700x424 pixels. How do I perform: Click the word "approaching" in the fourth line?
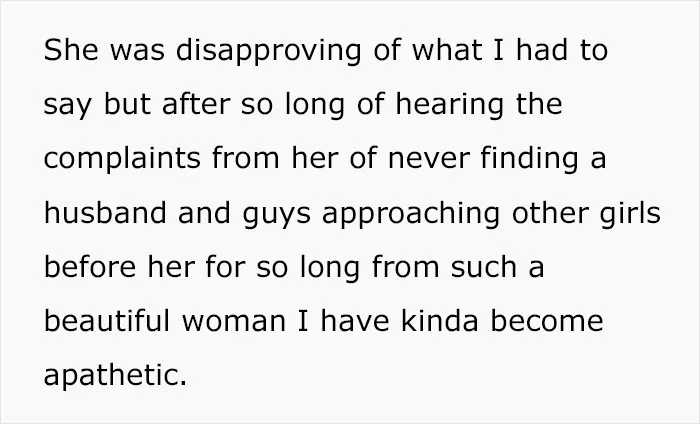click(411, 213)
